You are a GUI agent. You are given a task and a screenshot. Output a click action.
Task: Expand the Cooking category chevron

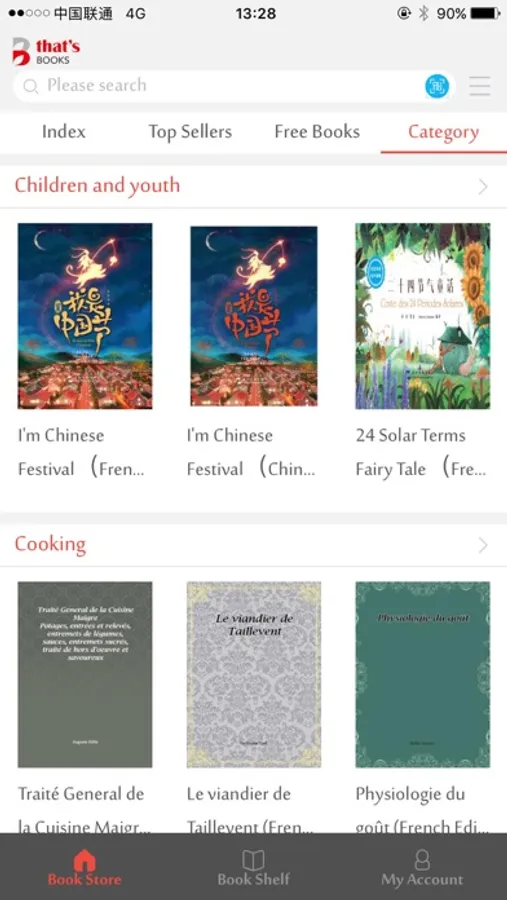click(483, 545)
